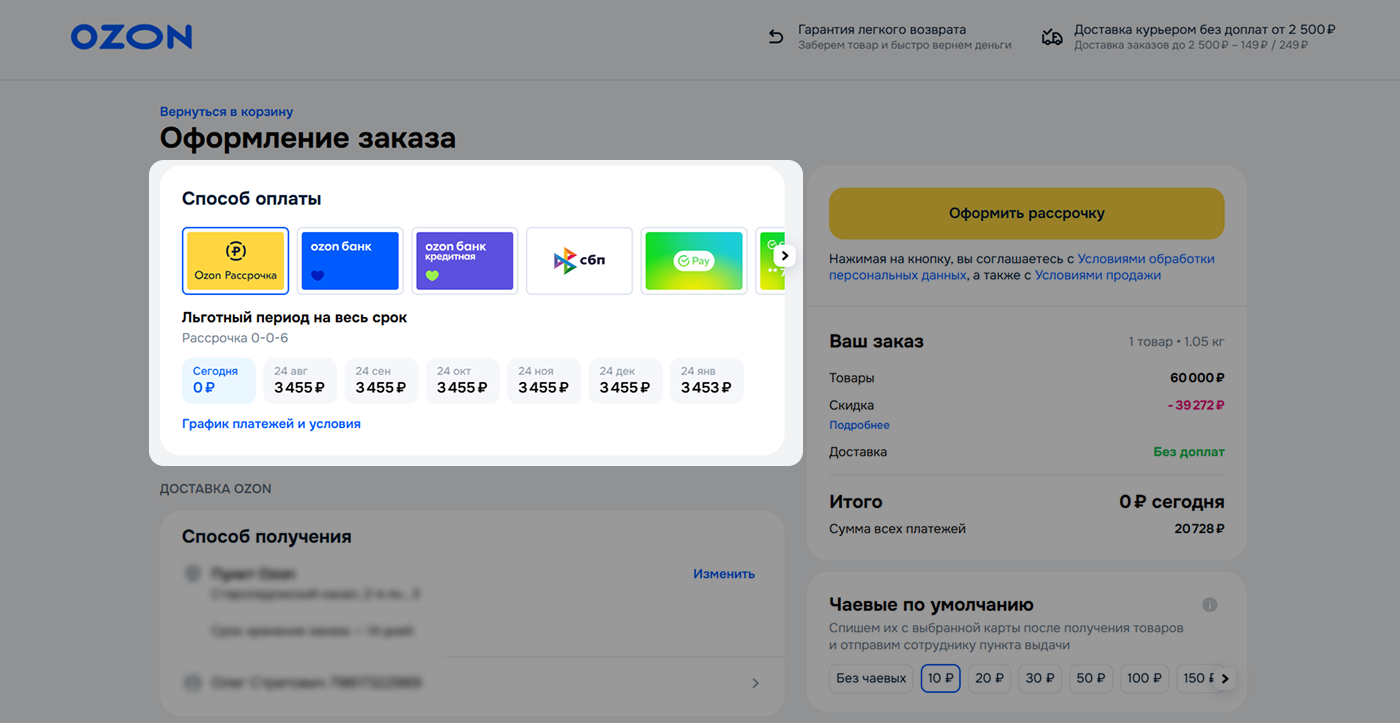1400x723 pixels.
Task: Click the 24 ноя payment tile
Action: [x=544, y=380]
